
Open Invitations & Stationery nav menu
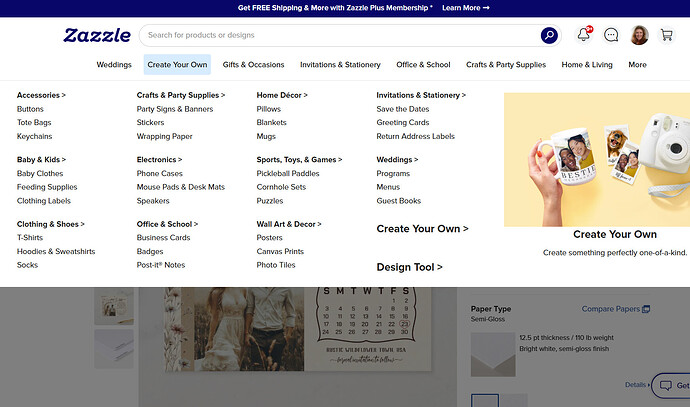click(340, 65)
